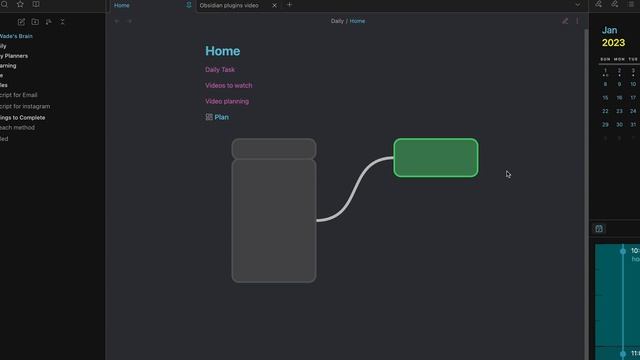This screenshot has width=640, height=360.
Task: Open the note's more options menu
Action: tap(577, 21)
